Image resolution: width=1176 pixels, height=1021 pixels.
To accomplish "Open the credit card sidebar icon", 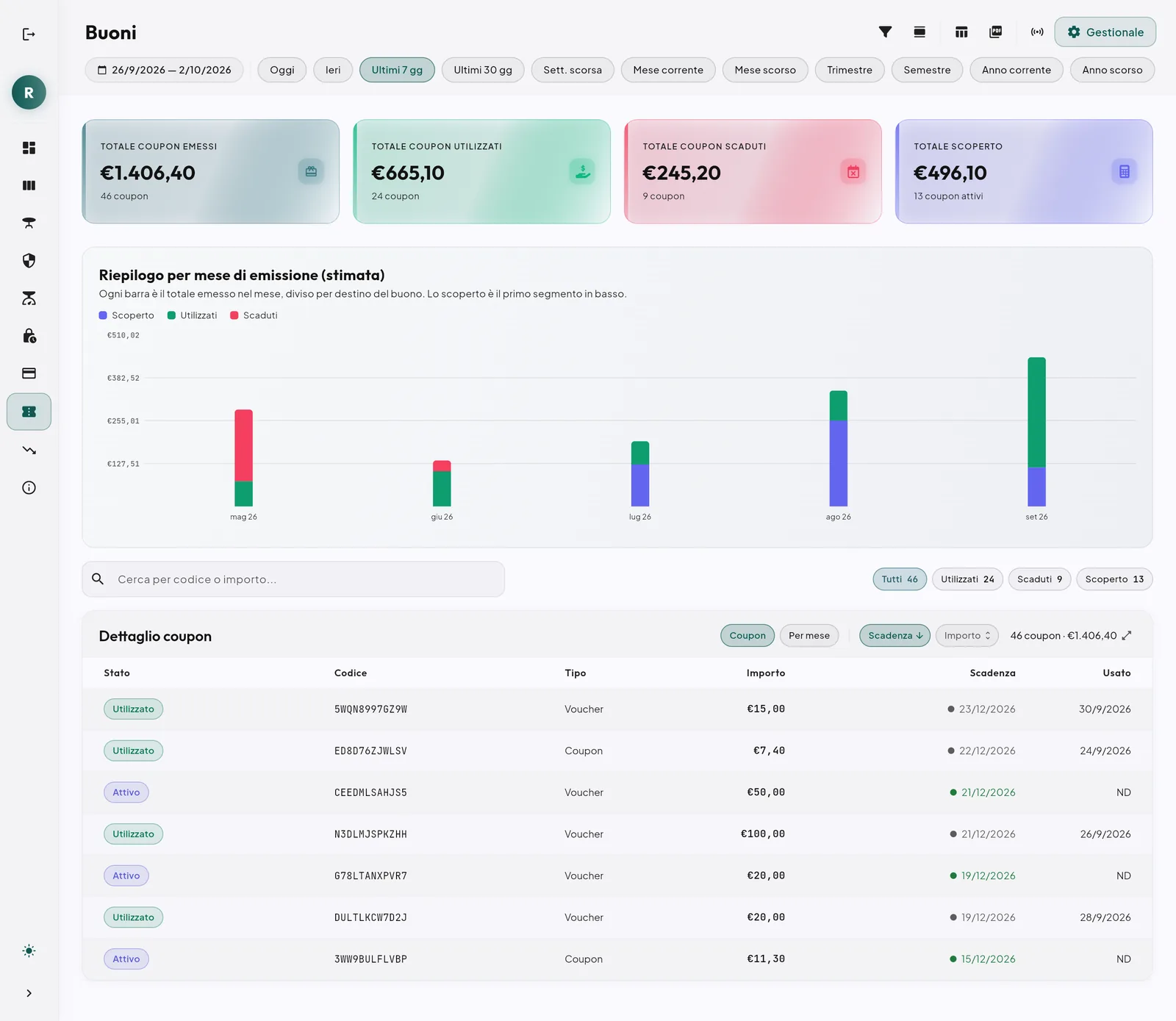I will 29,373.
